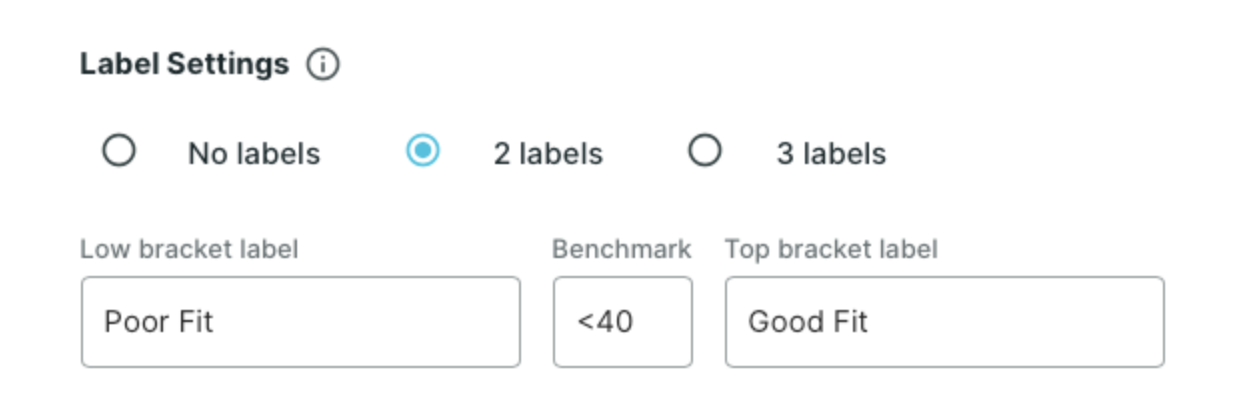Click the "3 labels" option text

(x=831, y=154)
